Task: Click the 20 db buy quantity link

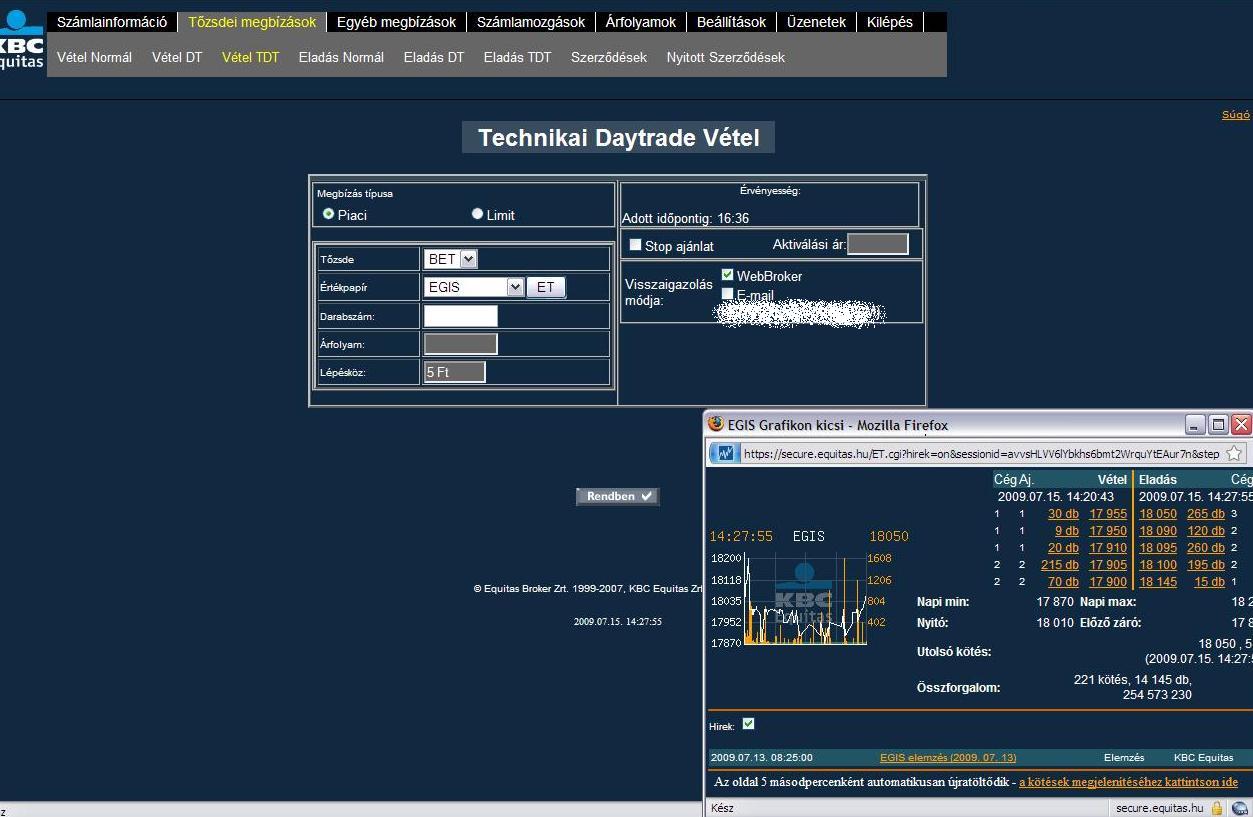Action: coord(1063,548)
